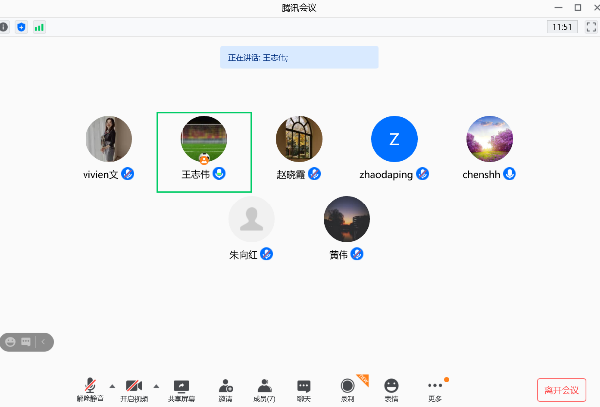Open the emoji (表情) reactions
This screenshot has width=600, height=407.
(x=391, y=388)
